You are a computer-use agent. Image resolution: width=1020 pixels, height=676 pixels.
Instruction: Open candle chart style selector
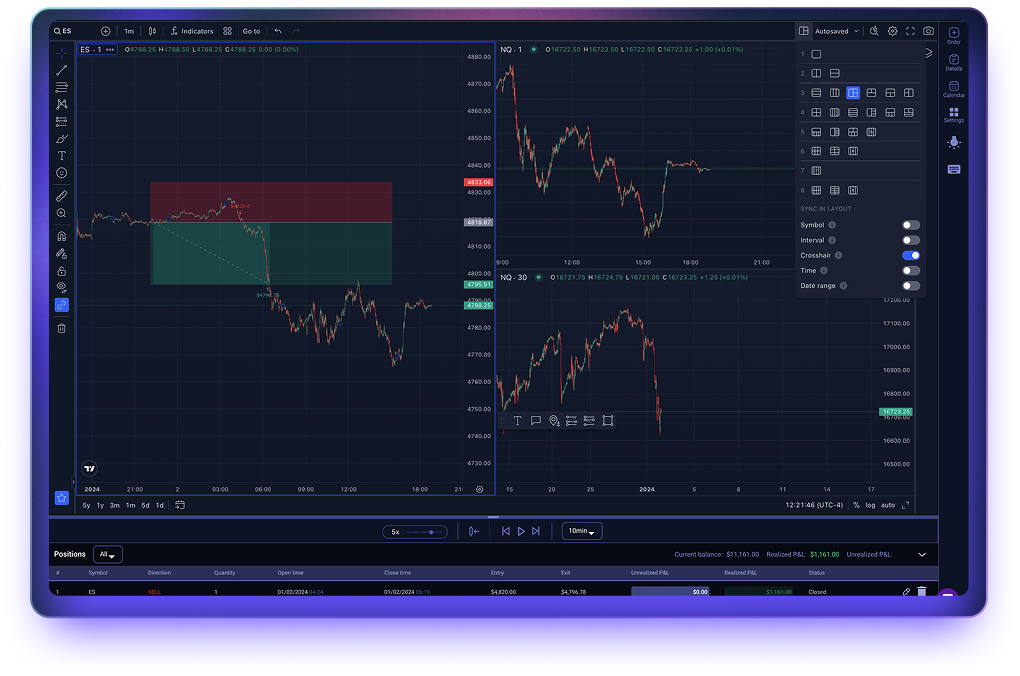pyautogui.click(x=152, y=31)
